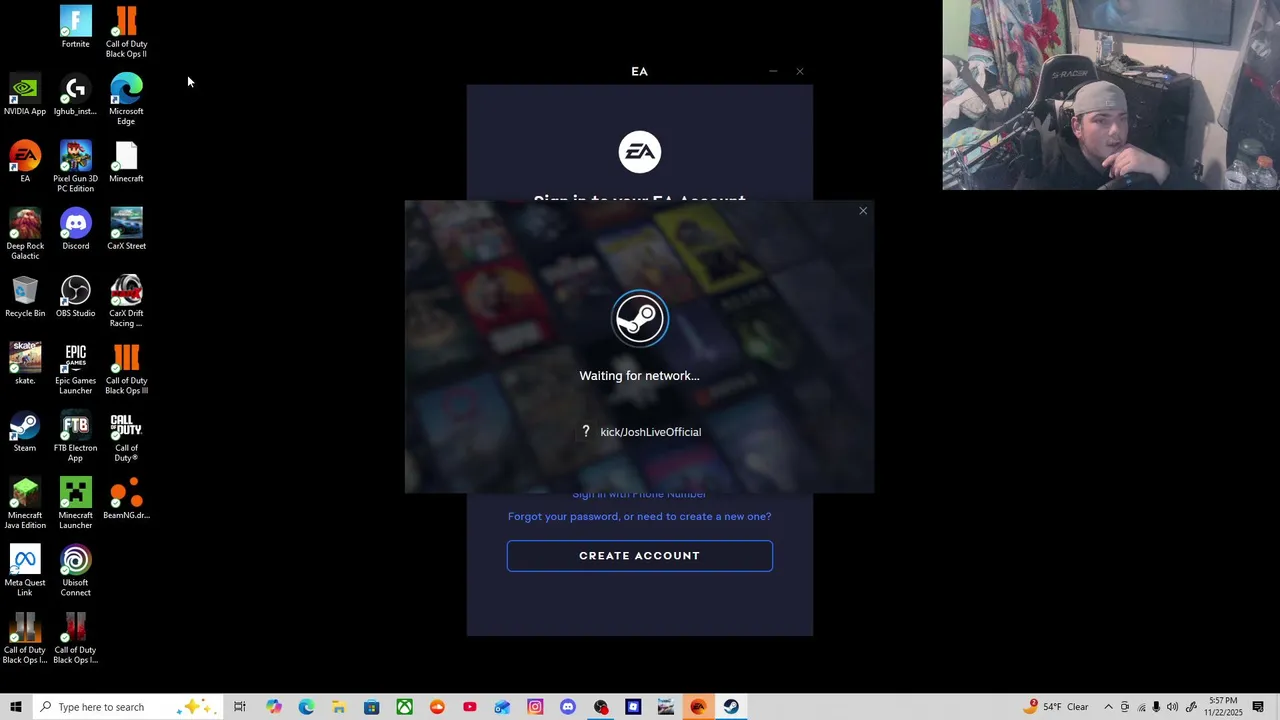Open the network status tray icon
The width and height of the screenshot is (1280, 720).
coord(1141,707)
